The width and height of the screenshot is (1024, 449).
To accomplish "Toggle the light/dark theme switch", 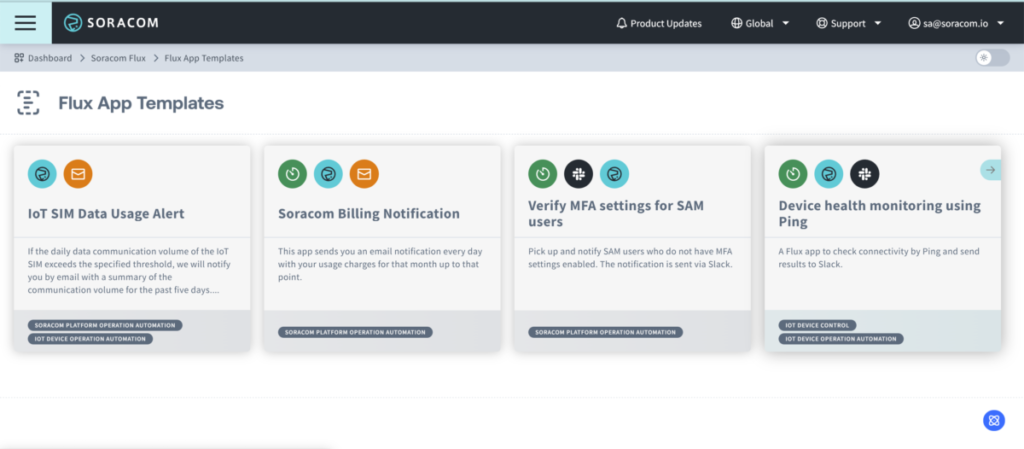I will point(993,57).
